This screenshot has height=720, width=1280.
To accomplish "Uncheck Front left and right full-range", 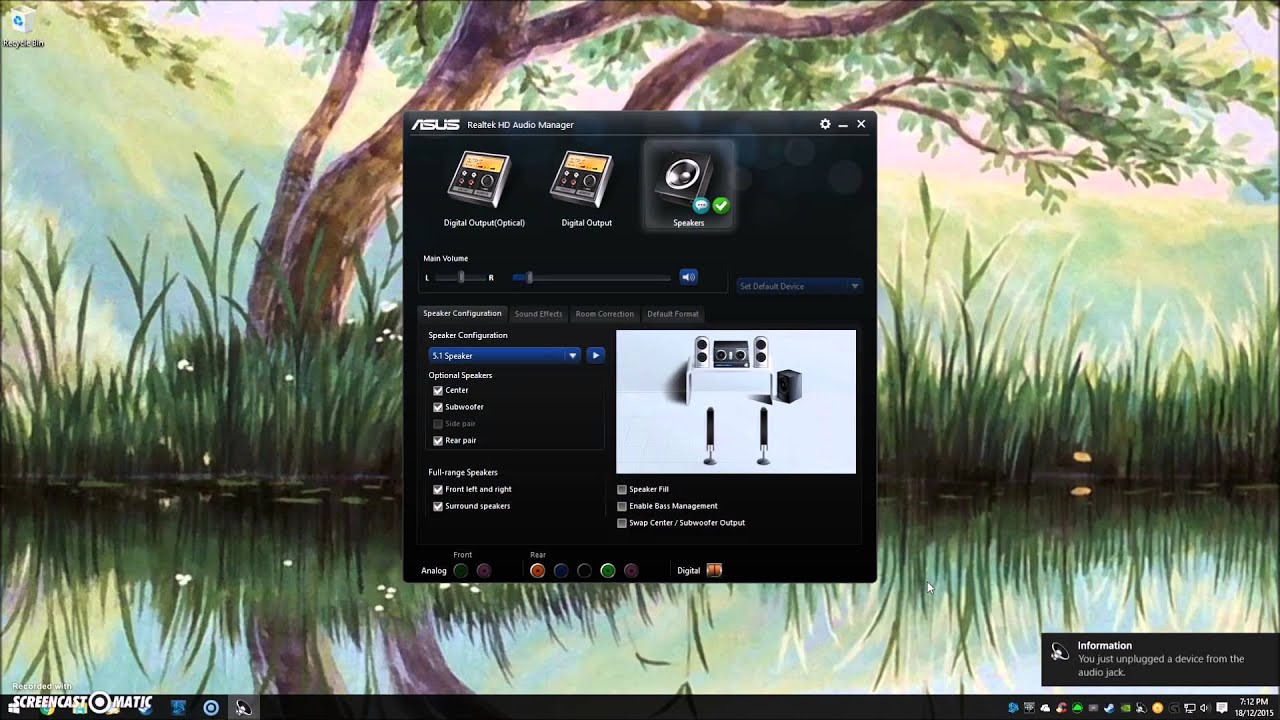I will [x=438, y=489].
